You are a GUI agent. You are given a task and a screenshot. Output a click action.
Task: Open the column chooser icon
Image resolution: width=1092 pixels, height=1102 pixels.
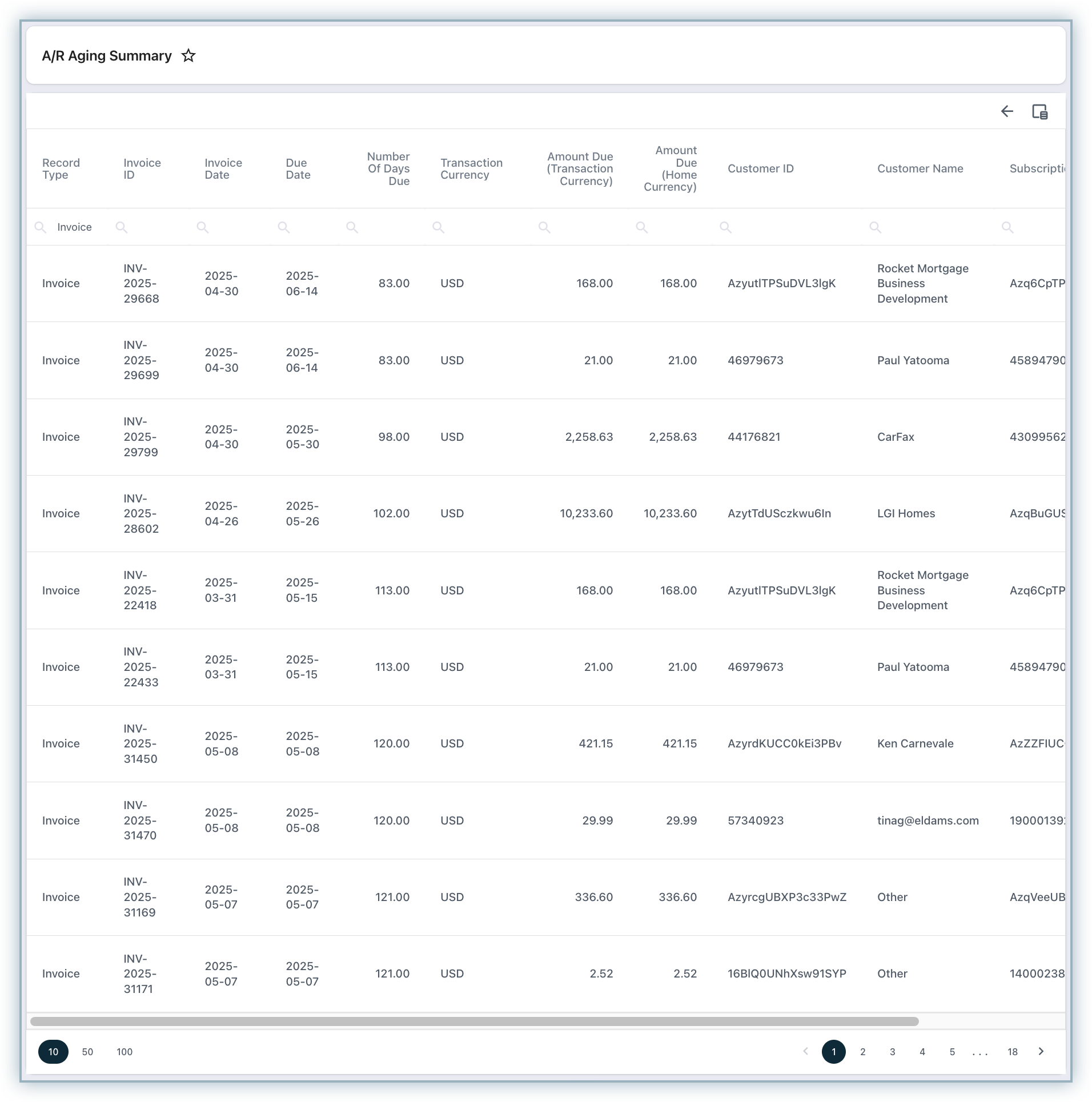(x=1039, y=112)
